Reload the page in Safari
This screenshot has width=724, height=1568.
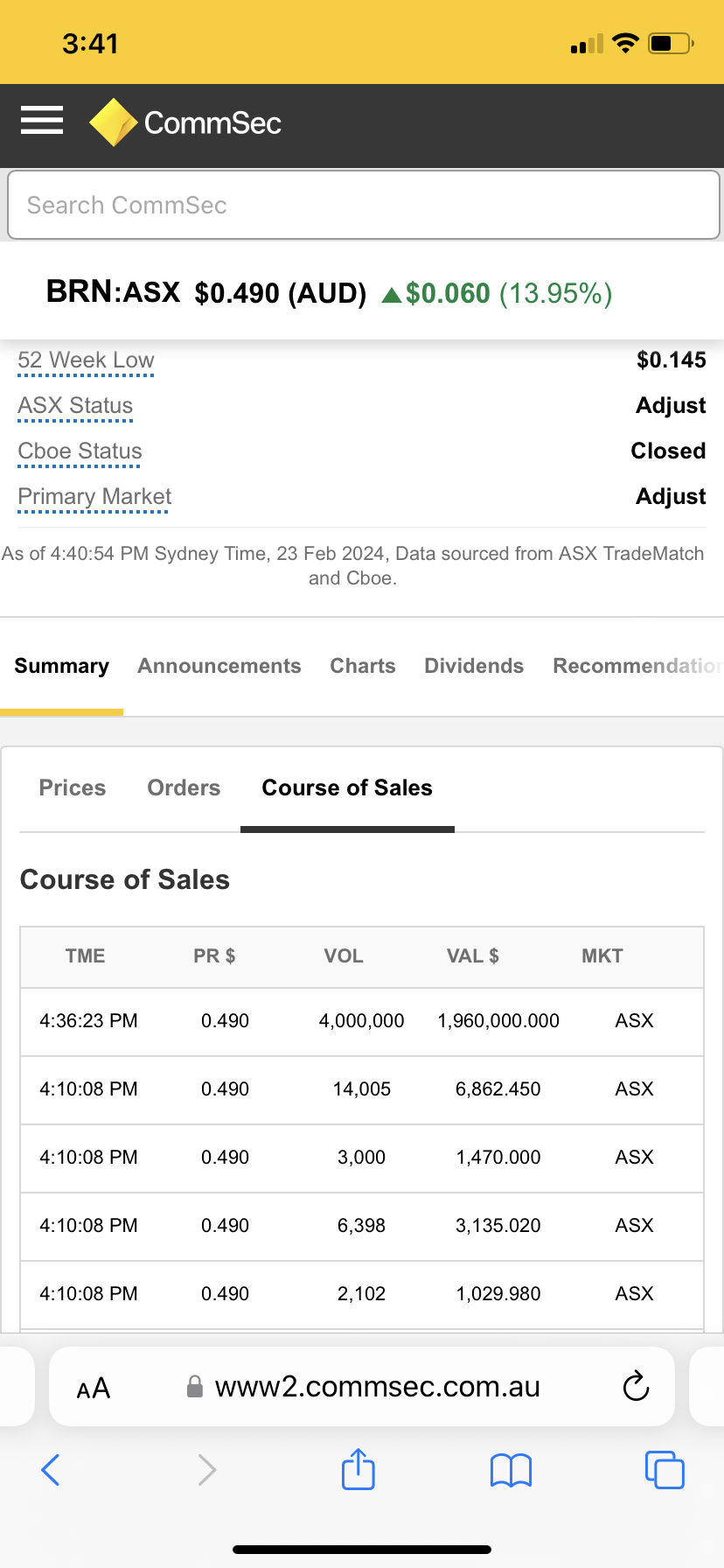[636, 1387]
